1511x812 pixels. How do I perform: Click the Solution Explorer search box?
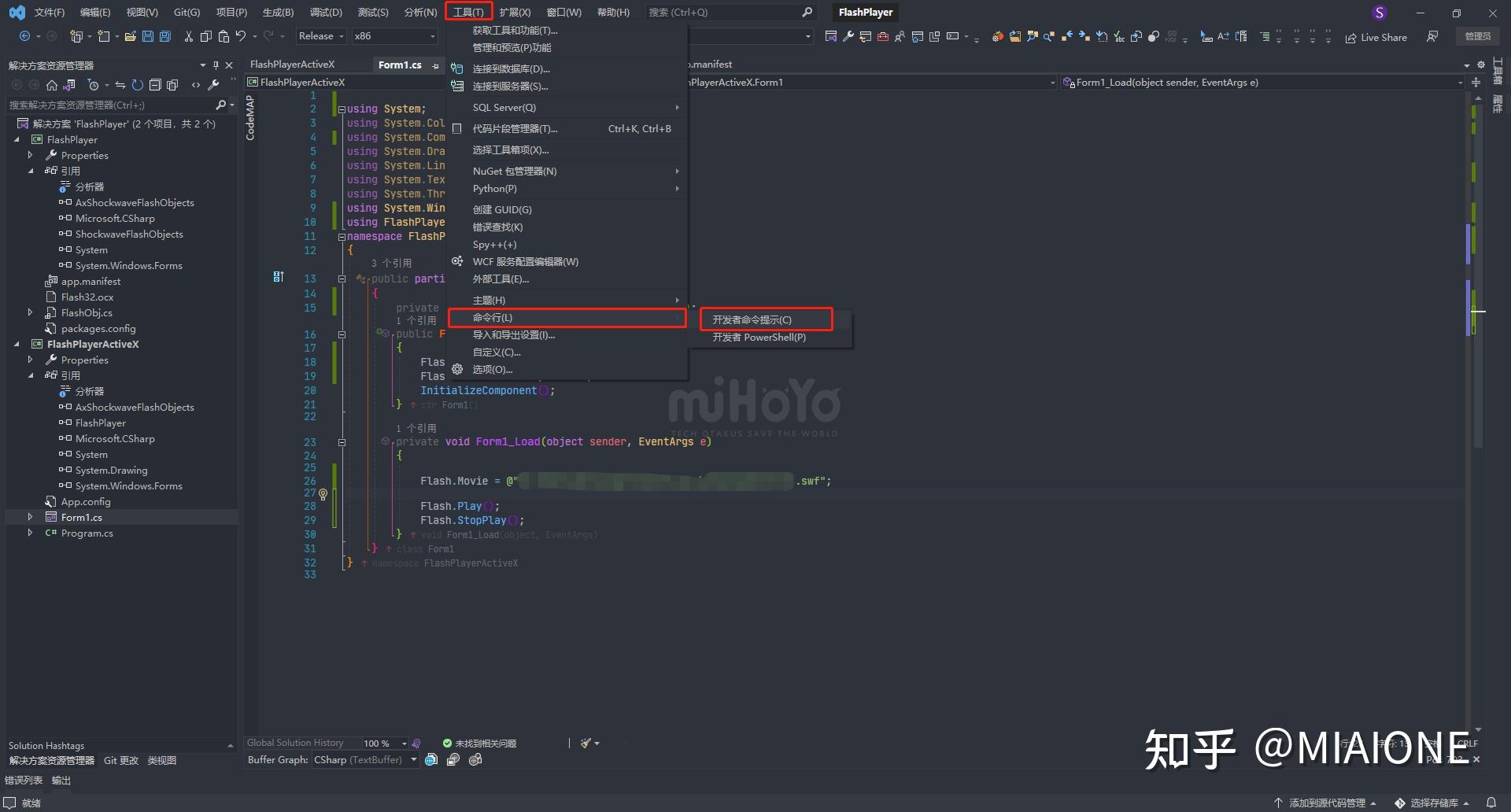pyautogui.click(x=110, y=105)
